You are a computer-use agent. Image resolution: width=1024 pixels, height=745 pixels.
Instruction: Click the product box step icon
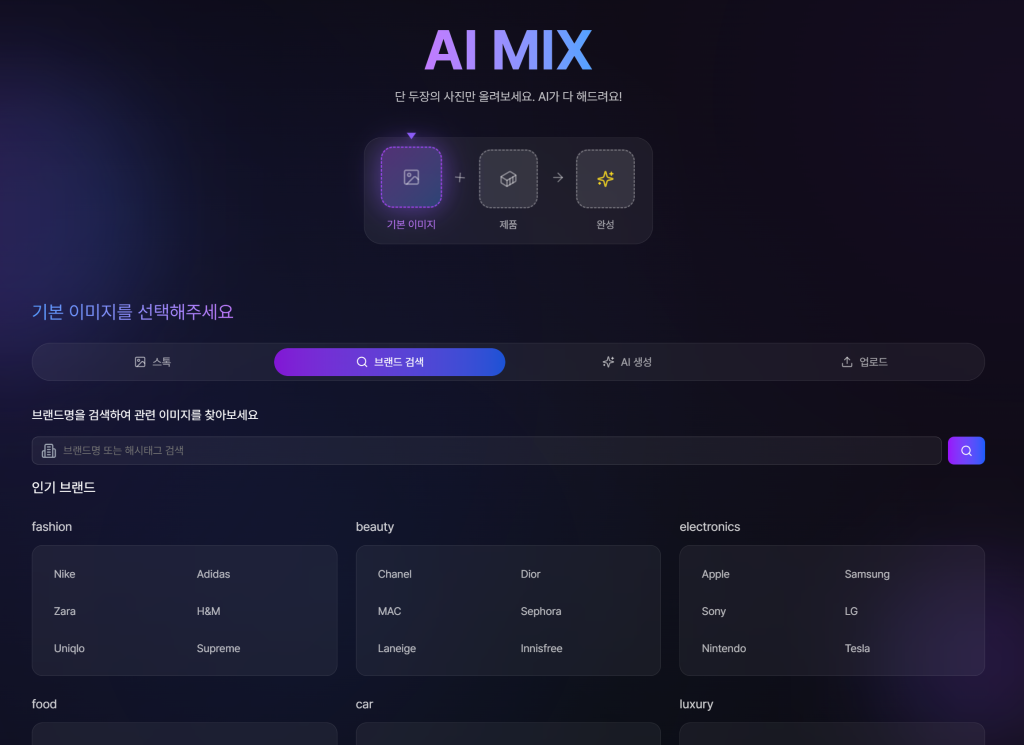[508, 178]
